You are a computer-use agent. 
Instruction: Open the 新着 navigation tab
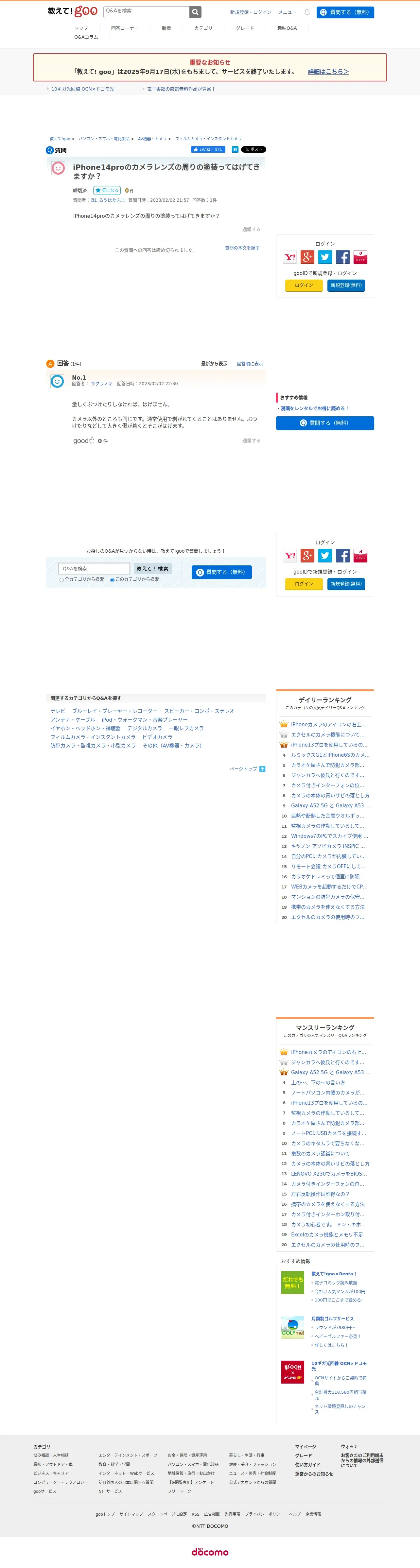(x=166, y=28)
